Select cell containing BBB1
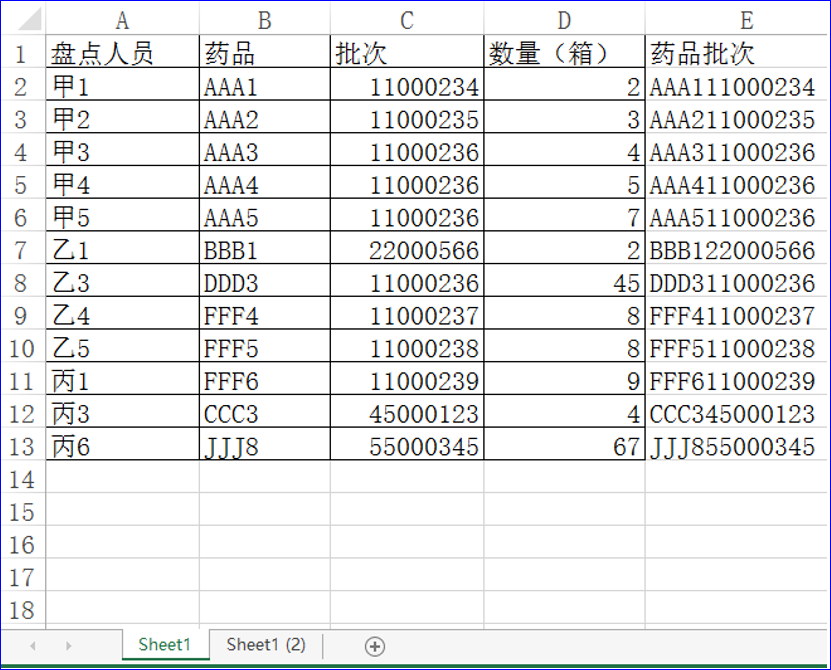 pyautogui.click(x=265, y=250)
